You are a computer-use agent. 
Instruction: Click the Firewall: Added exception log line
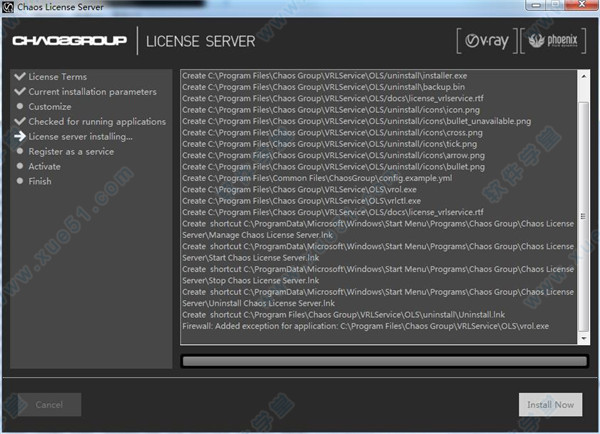pos(365,326)
